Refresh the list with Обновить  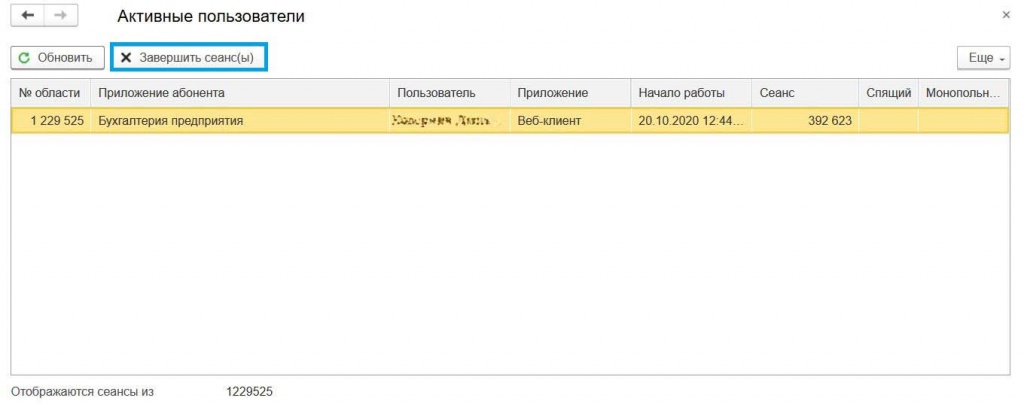[57, 58]
